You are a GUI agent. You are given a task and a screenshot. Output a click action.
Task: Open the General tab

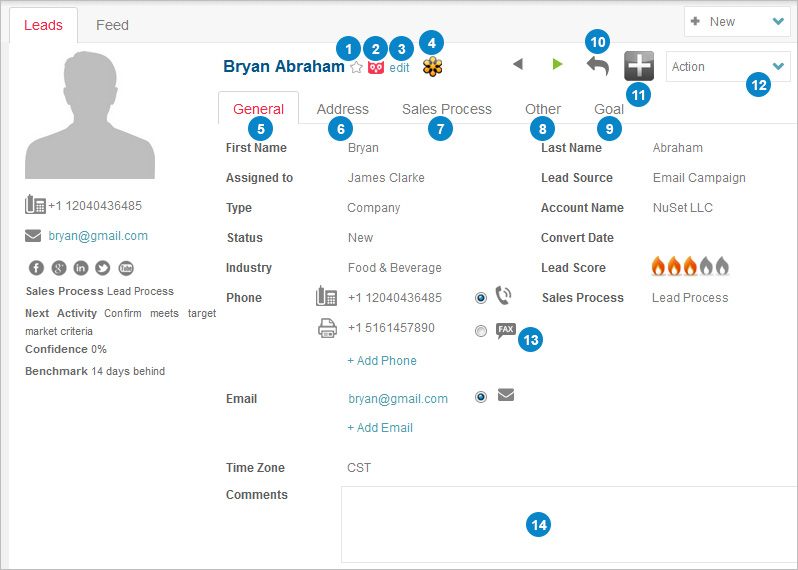point(259,109)
